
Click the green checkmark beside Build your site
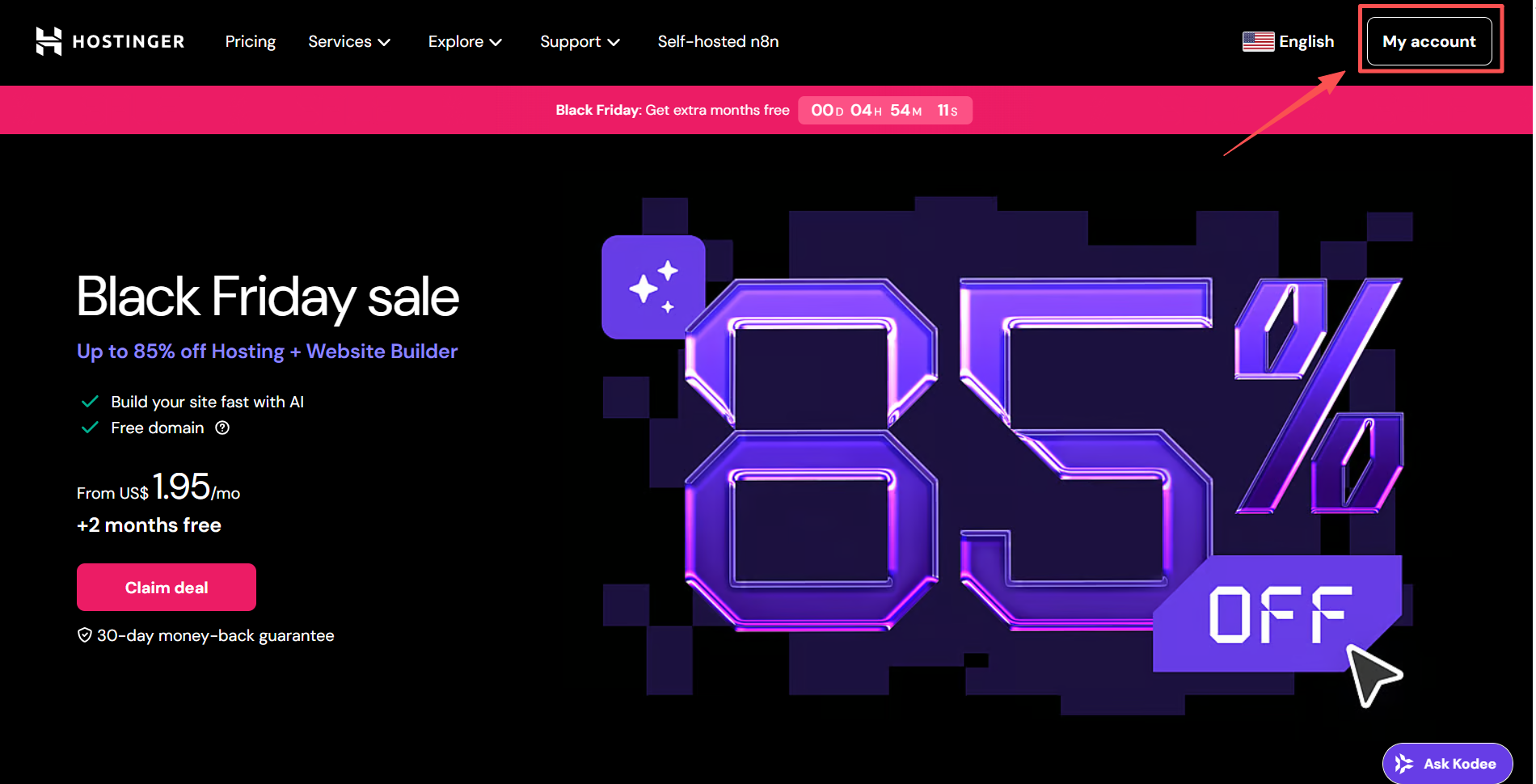pyautogui.click(x=90, y=402)
